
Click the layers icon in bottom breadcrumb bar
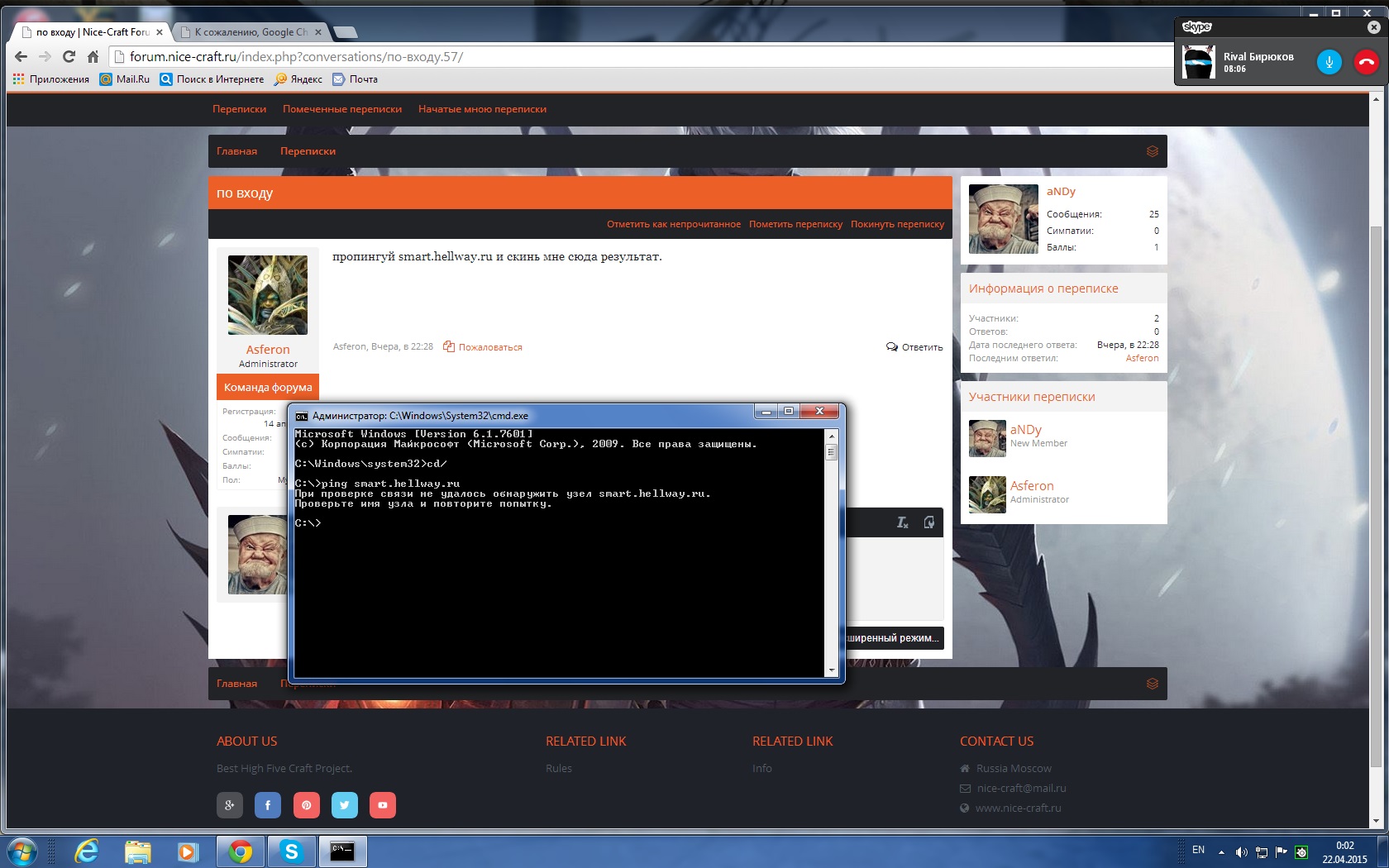tap(1152, 684)
